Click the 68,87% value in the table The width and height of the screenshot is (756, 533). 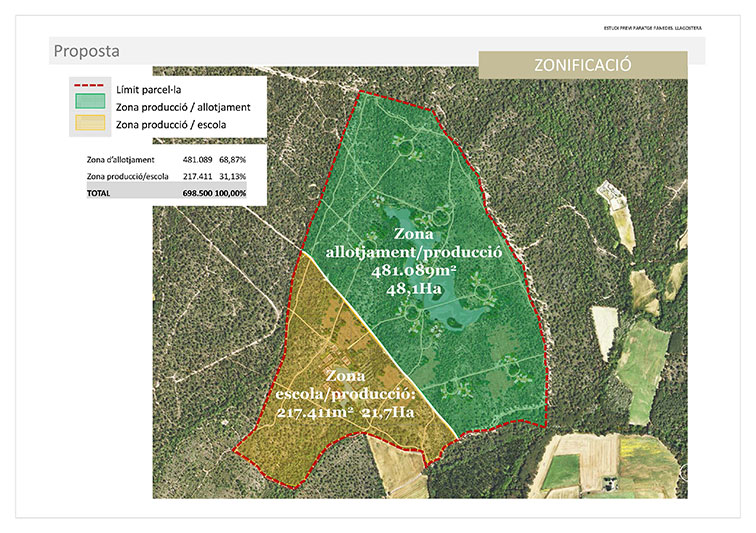pyautogui.click(x=232, y=160)
